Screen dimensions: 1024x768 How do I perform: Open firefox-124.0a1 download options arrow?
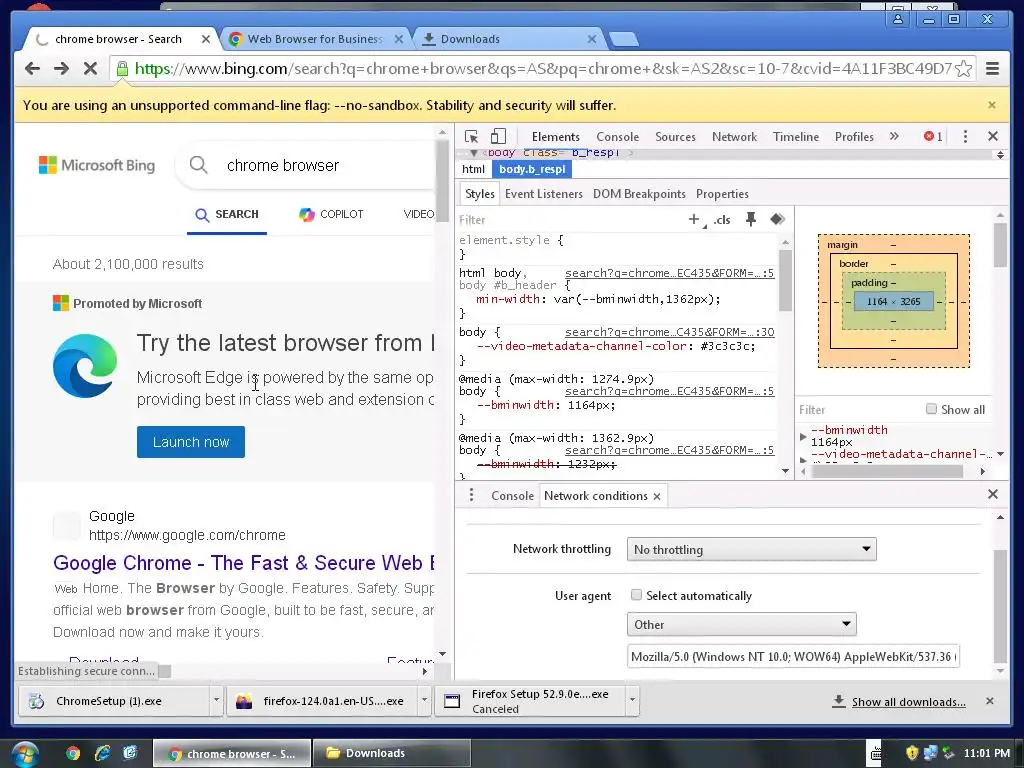point(424,701)
